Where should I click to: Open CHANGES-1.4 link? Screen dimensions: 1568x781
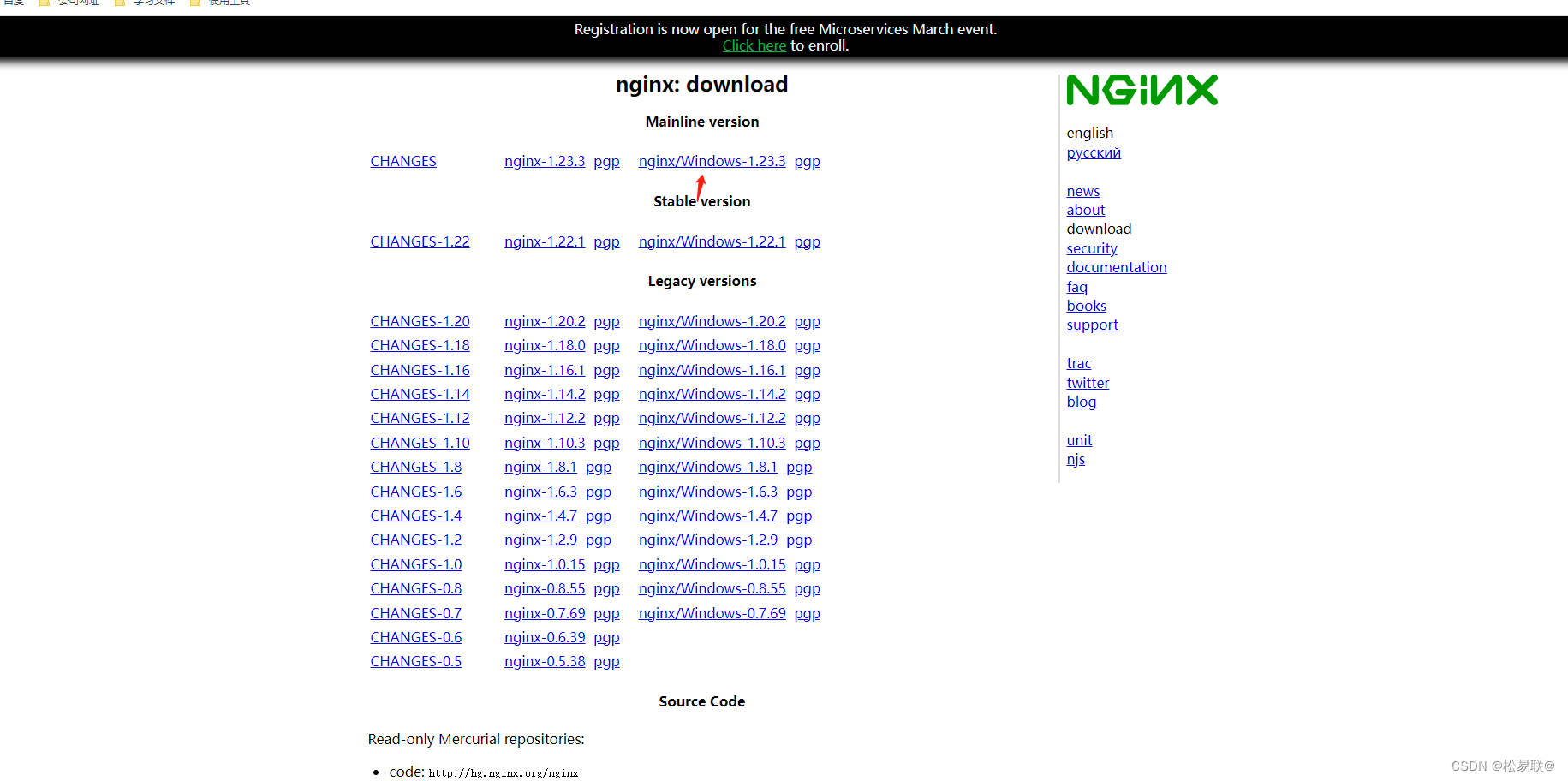click(x=415, y=516)
